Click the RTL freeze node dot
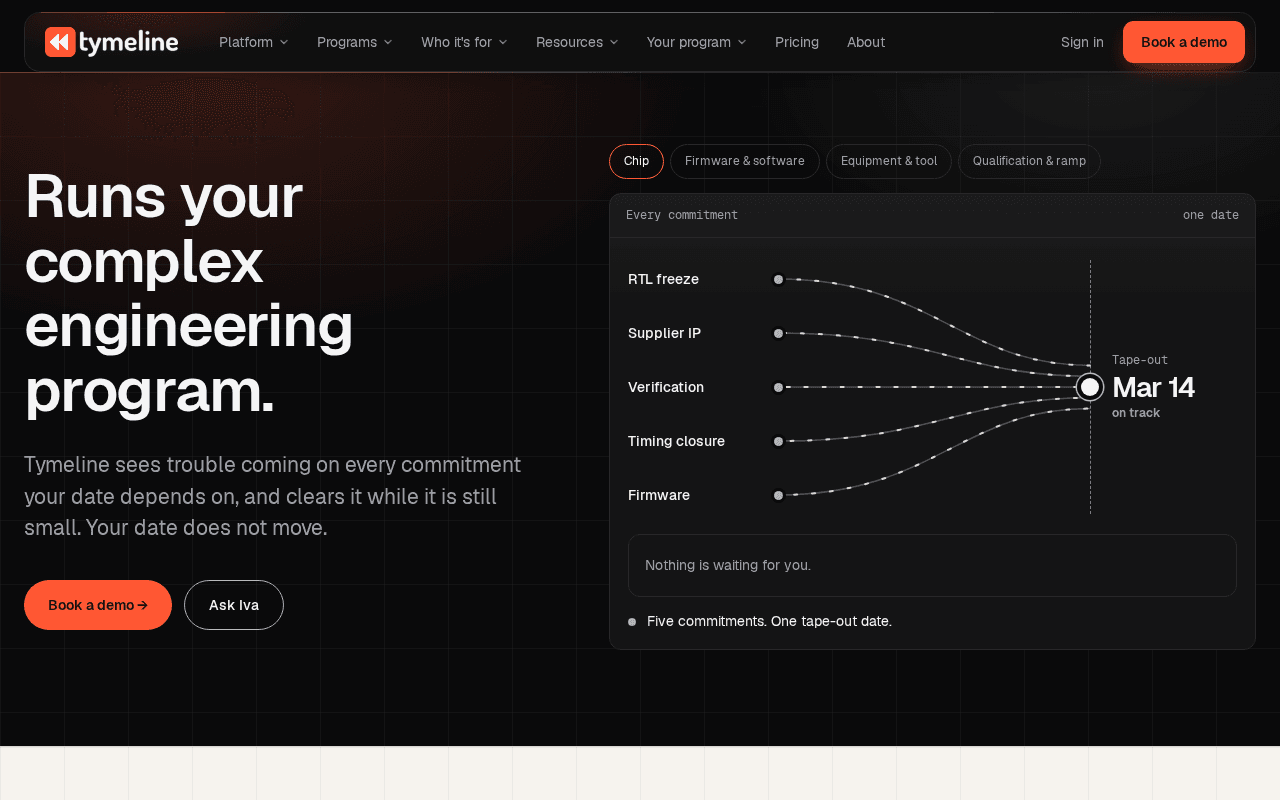 click(x=778, y=279)
